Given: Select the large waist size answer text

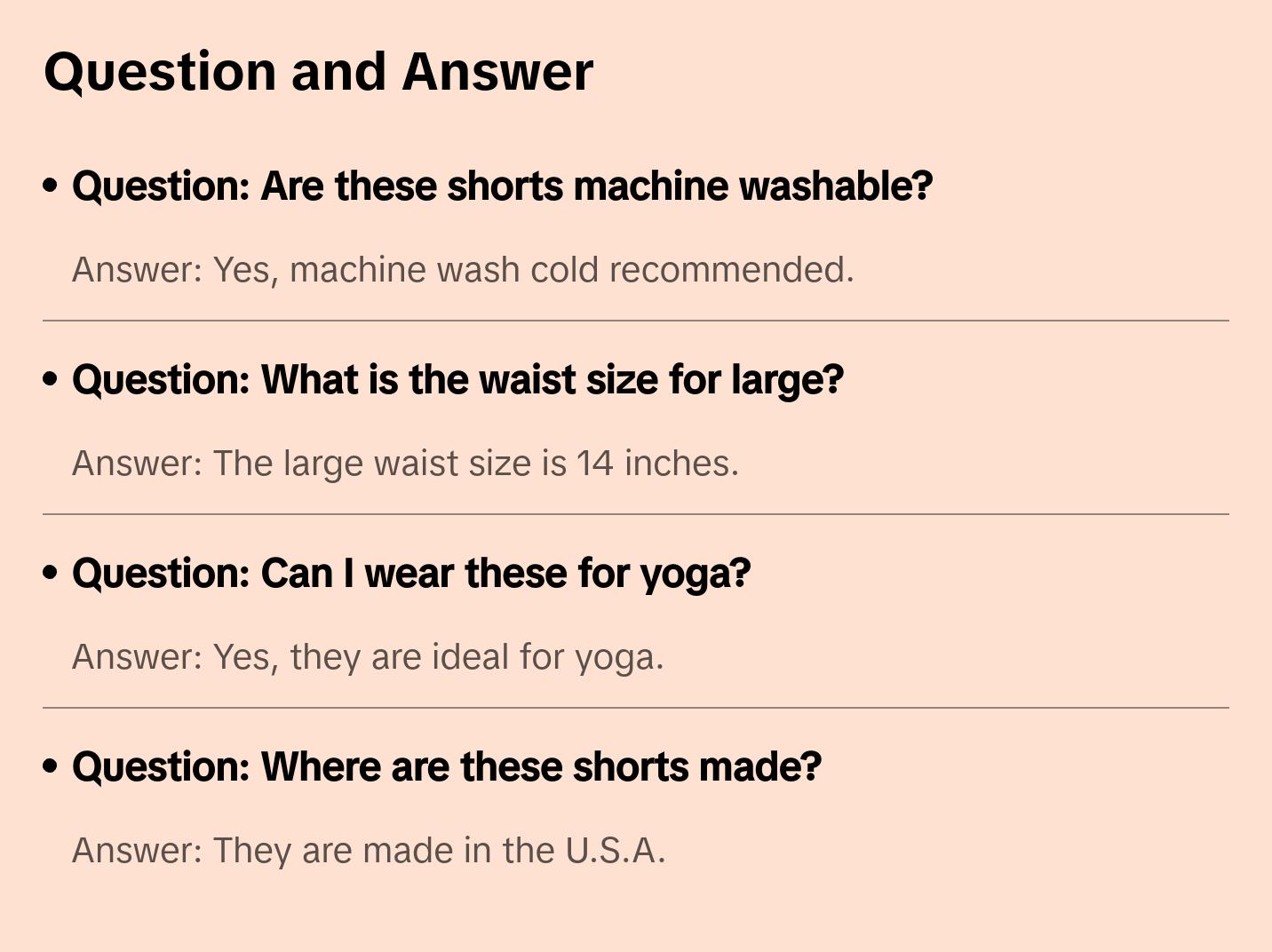Looking at the screenshot, I should pyautogui.click(x=404, y=464).
